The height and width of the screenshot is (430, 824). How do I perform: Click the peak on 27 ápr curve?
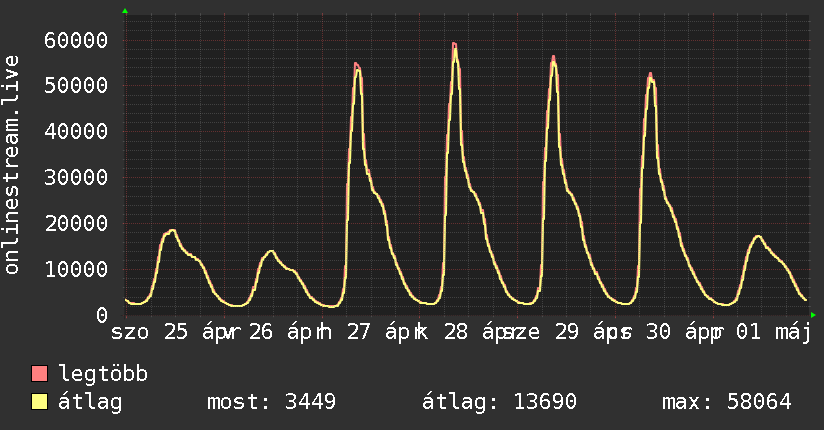(357, 64)
